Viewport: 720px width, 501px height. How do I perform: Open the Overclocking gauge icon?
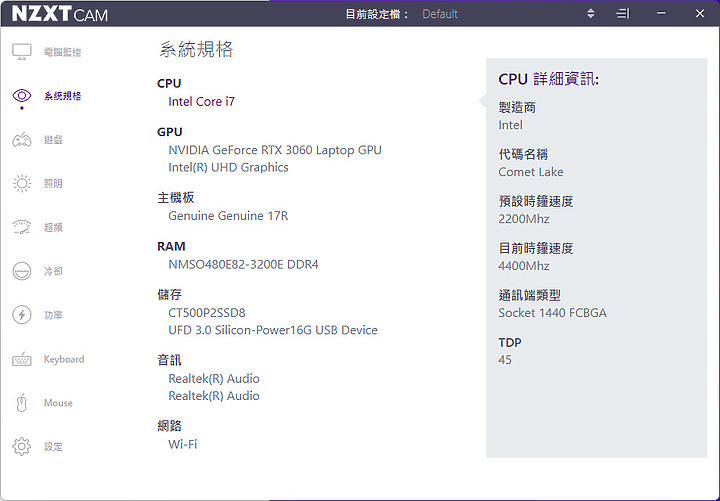tap(22, 227)
